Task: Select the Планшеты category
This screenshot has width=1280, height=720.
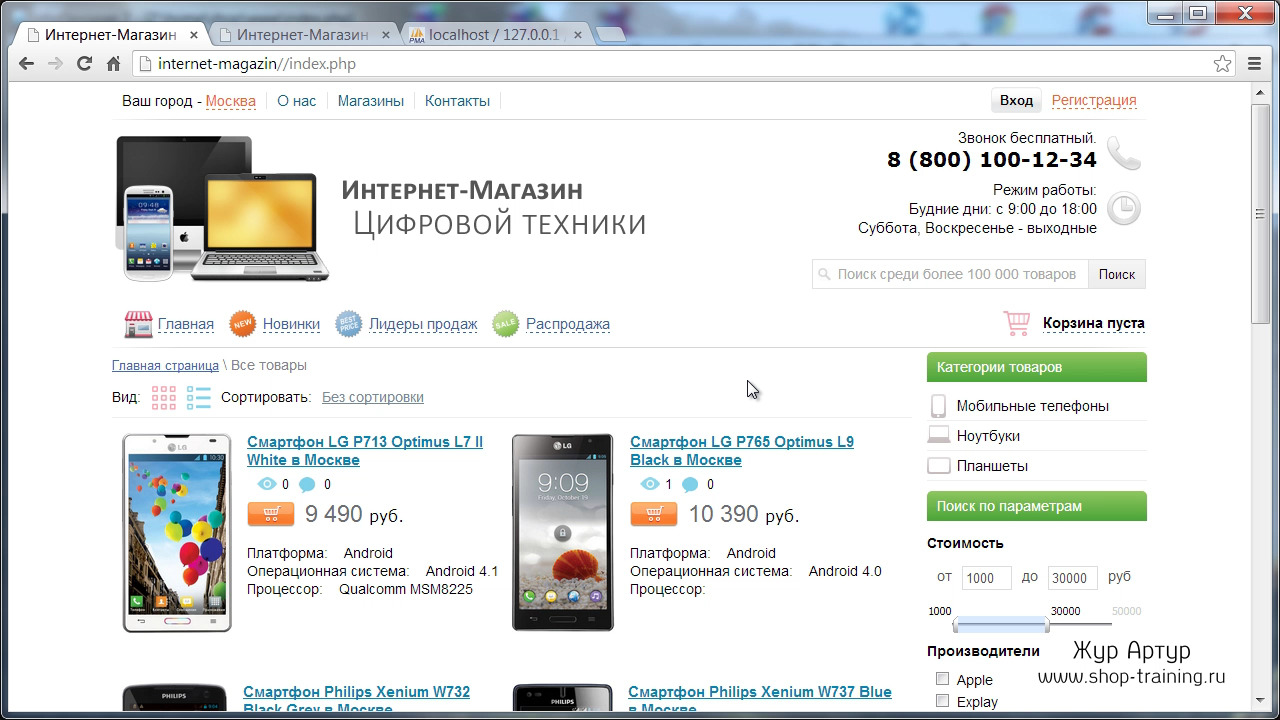Action: [x=992, y=466]
